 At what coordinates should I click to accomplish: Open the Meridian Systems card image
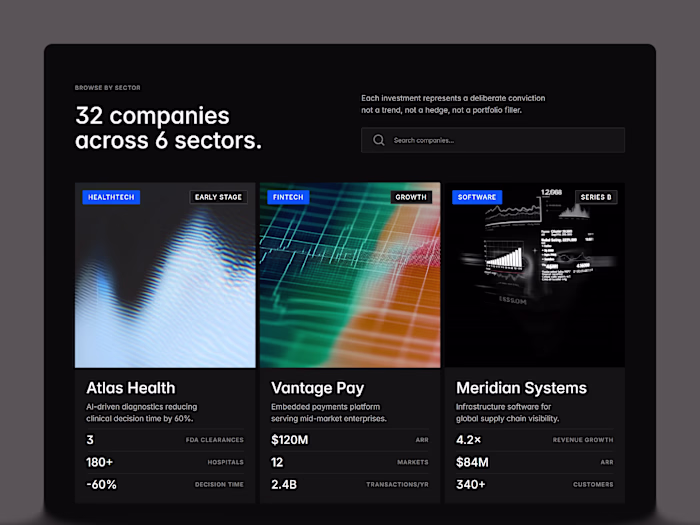pos(535,275)
